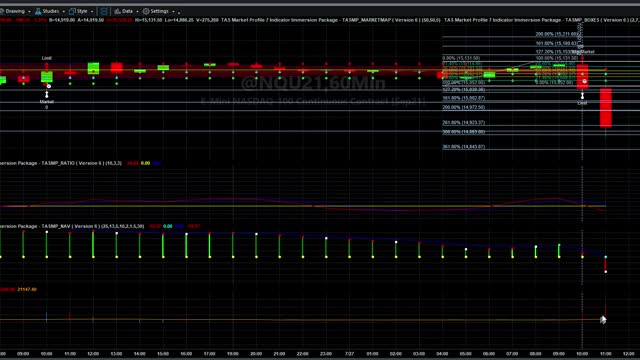Expand the Settings dropdown arrow

click(x=173, y=11)
